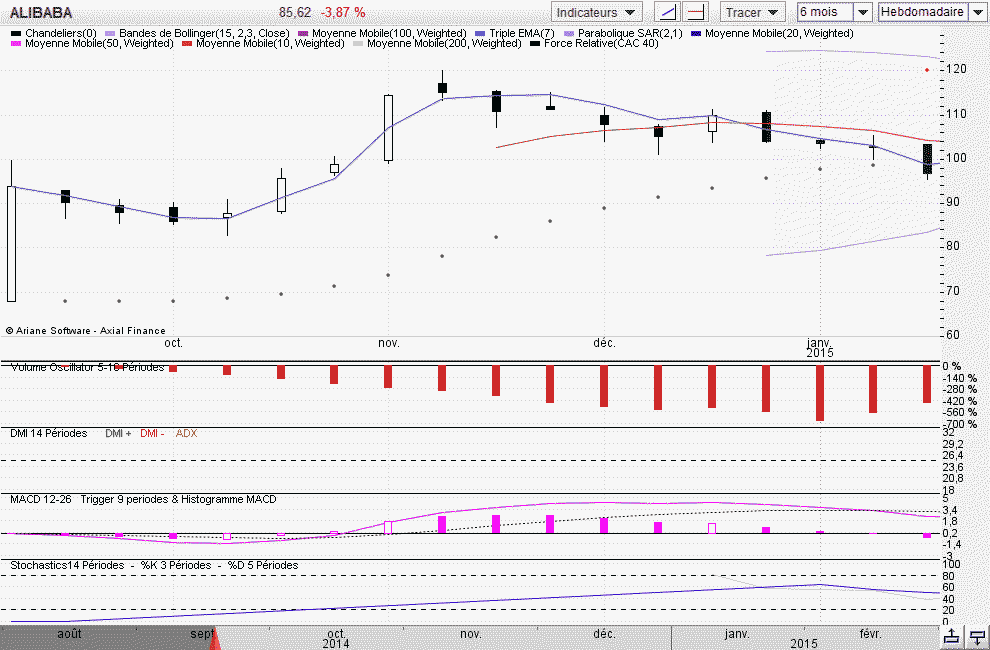Click the tall white November candlestick
Image resolution: width=990 pixels, height=650 pixels.
(388, 128)
